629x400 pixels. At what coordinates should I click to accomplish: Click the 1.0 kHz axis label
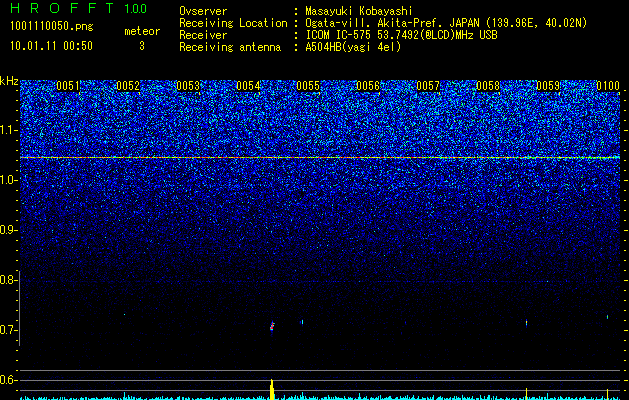tap(9, 180)
